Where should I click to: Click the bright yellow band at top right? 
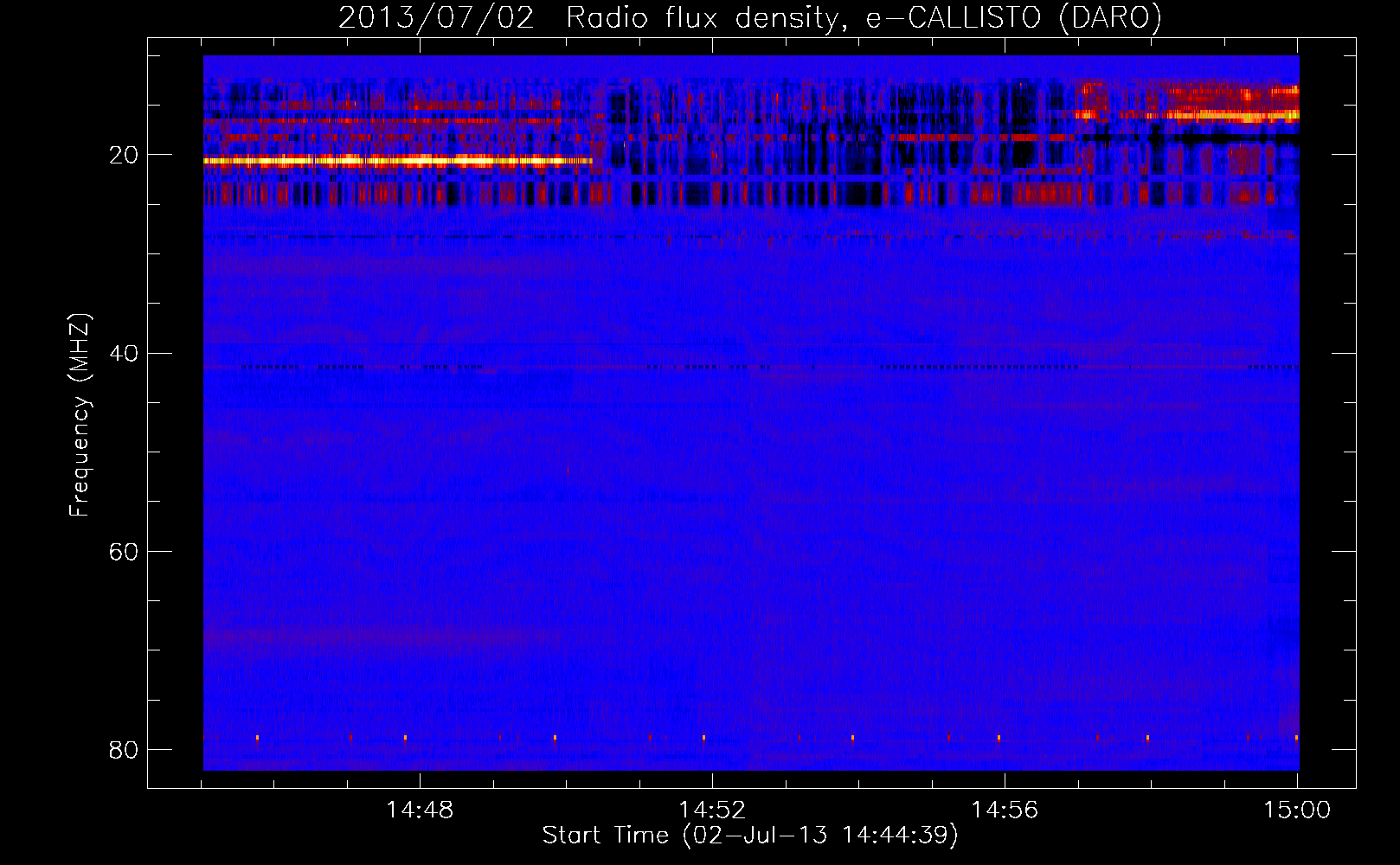click(x=1232, y=114)
